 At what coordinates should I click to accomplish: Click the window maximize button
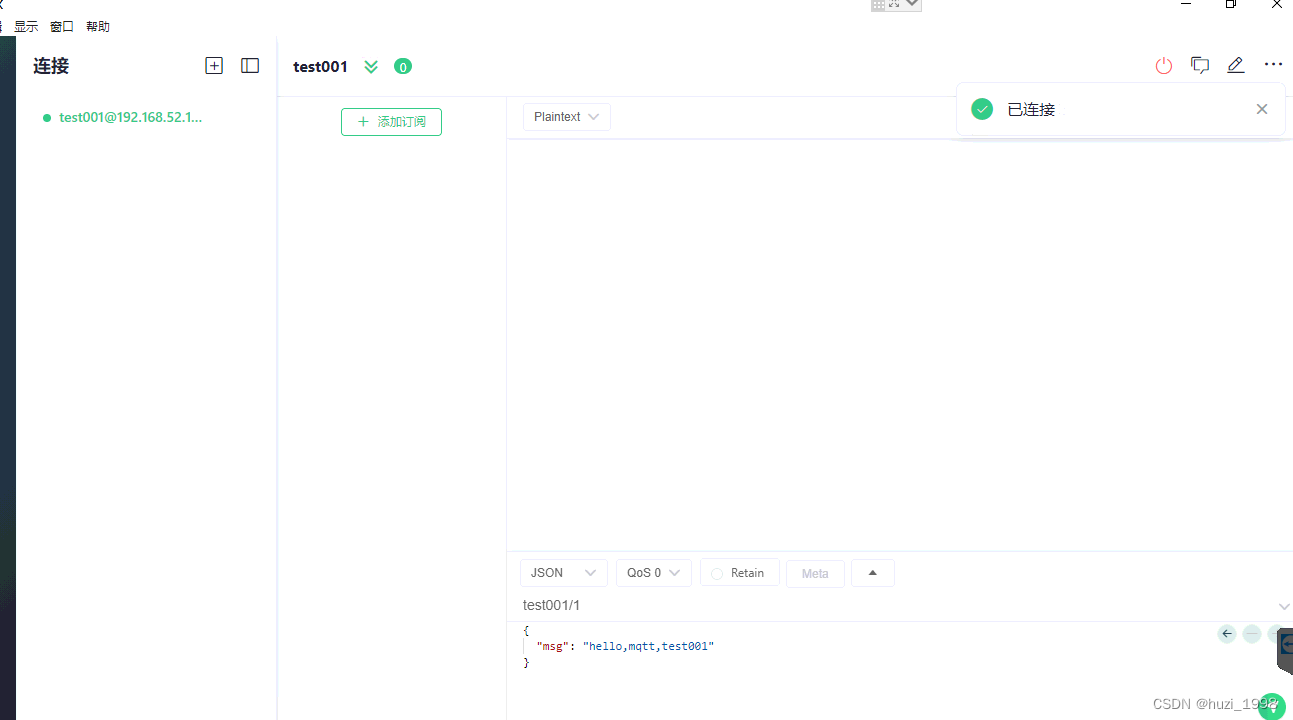(x=1231, y=4)
